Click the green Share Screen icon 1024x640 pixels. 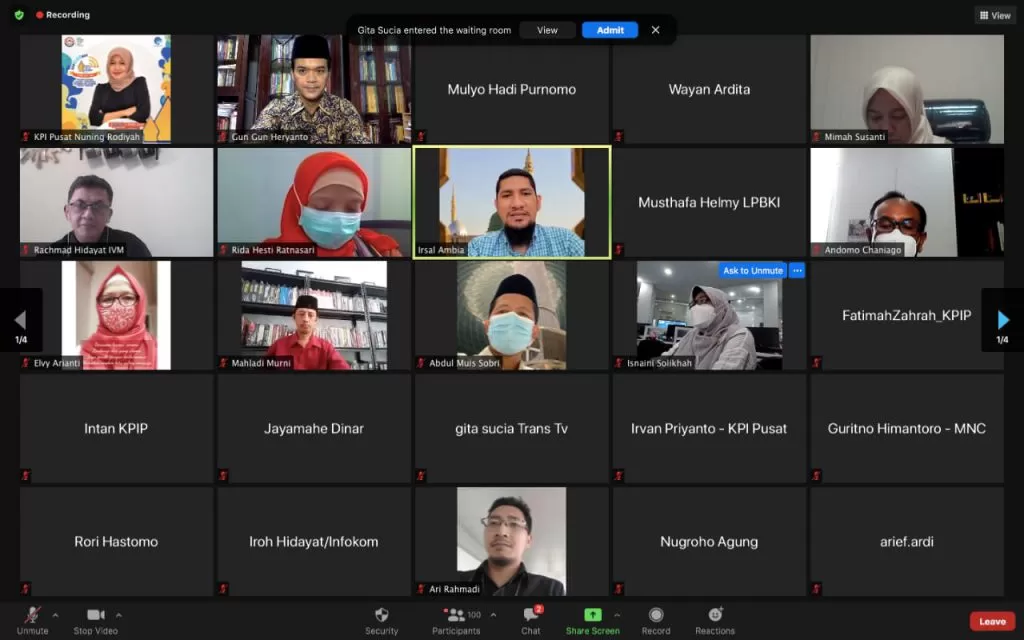592,615
